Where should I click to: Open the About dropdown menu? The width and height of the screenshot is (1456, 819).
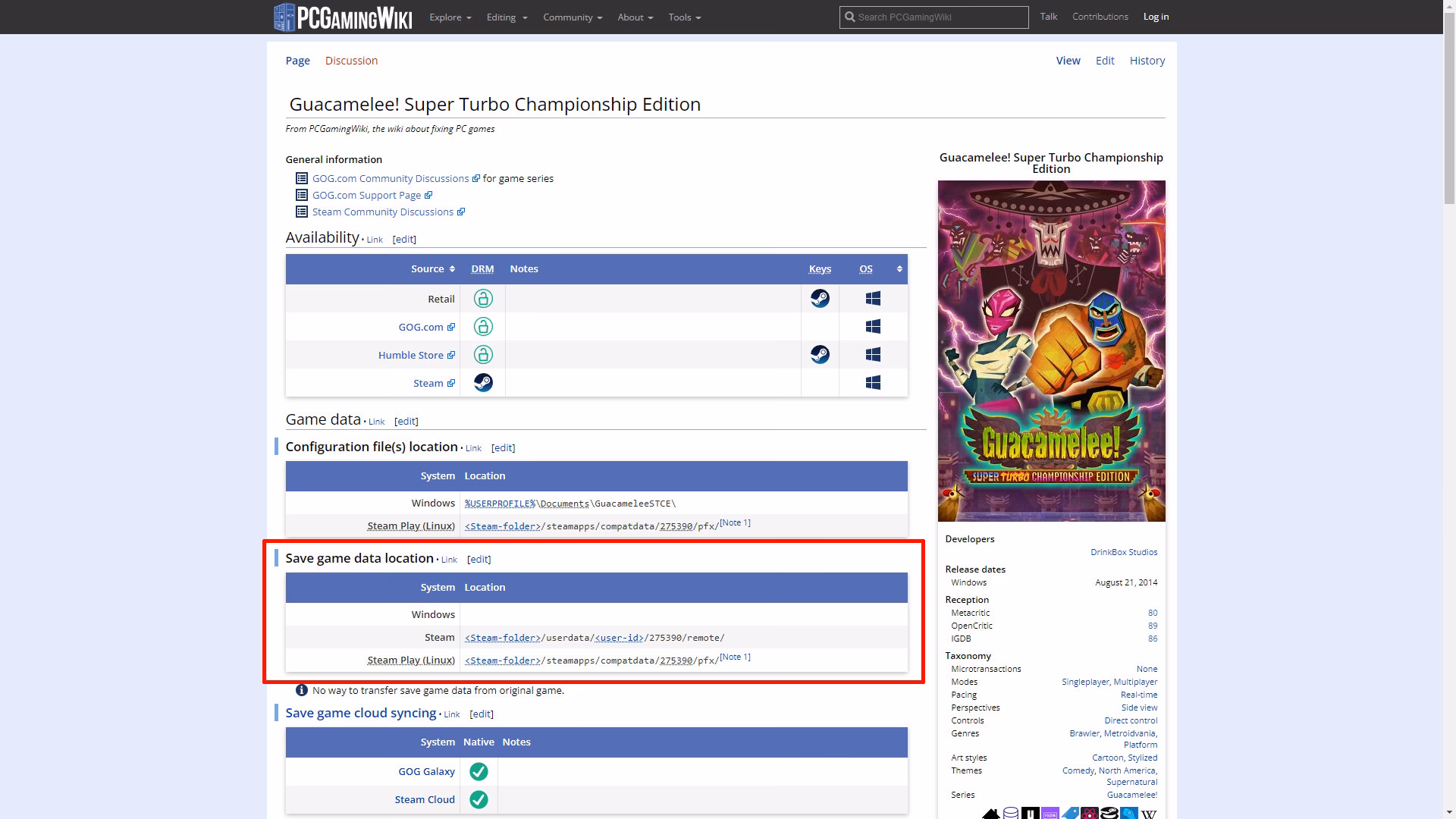[x=635, y=17]
